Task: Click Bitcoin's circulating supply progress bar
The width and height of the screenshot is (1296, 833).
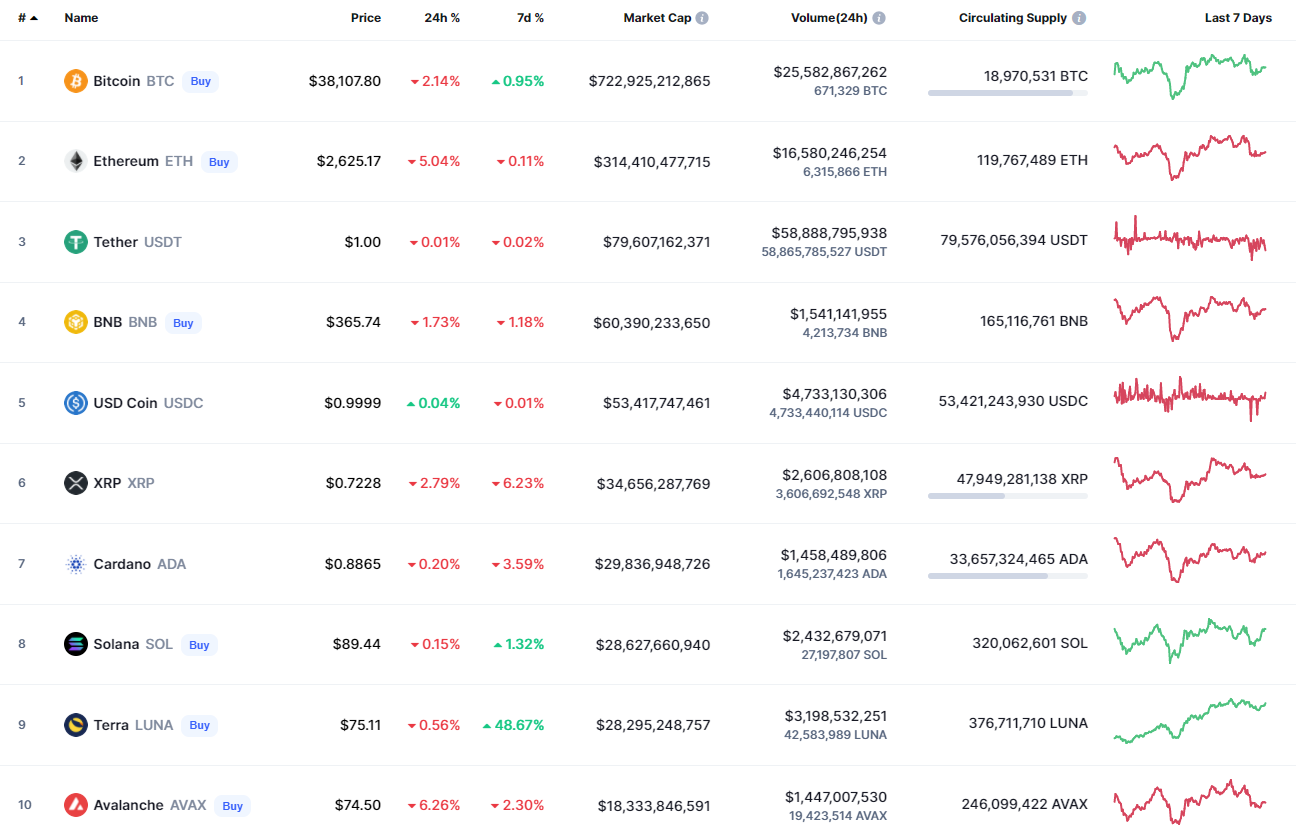Action: [x=1008, y=93]
